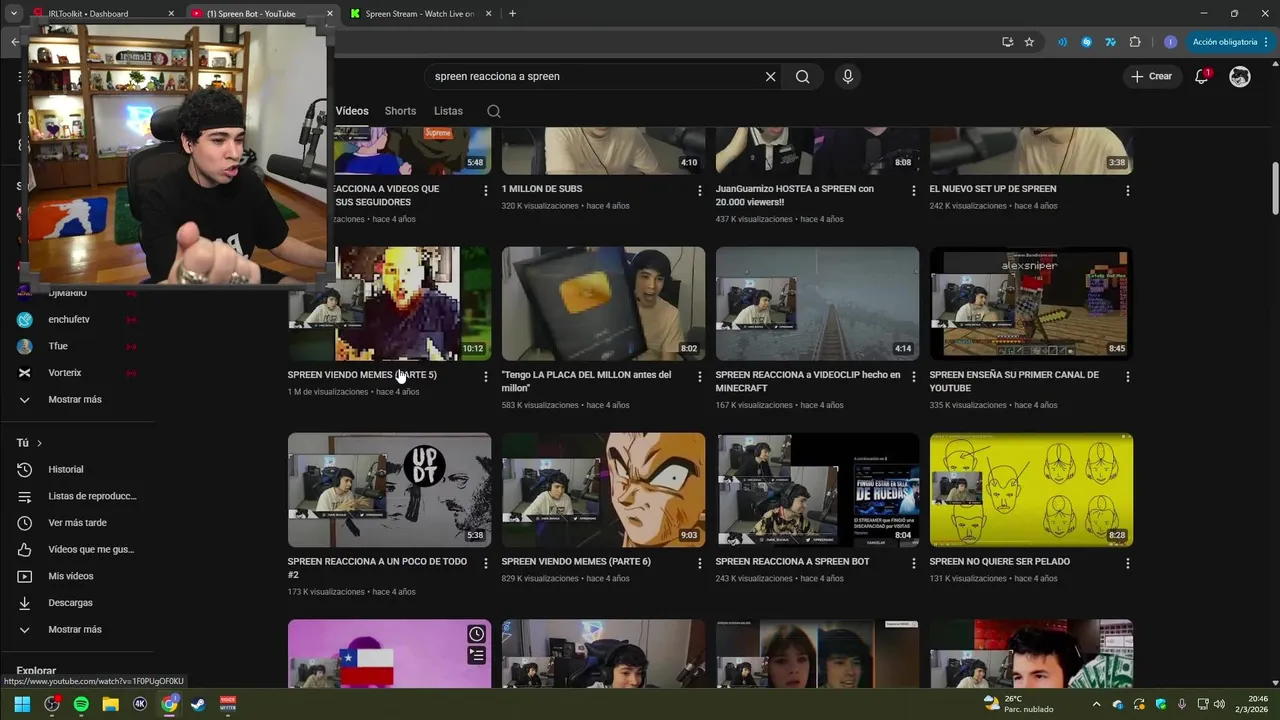Open SPREEN REACCIONA A UN POCO DE TODO #2 thumbnail

389,490
